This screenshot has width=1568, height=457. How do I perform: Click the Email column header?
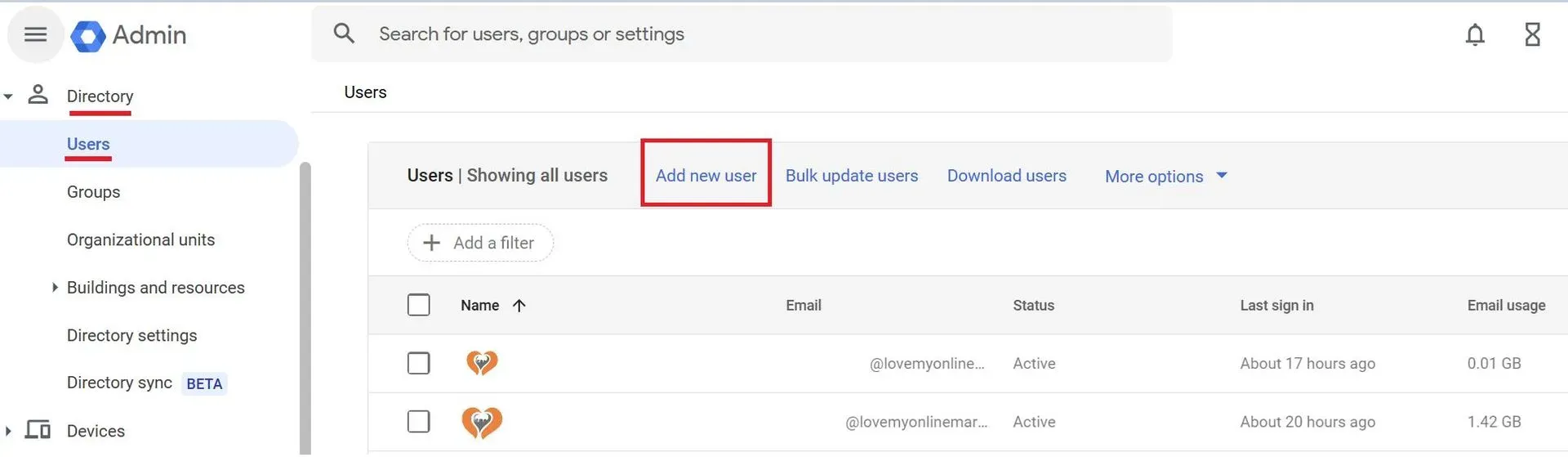(x=804, y=305)
